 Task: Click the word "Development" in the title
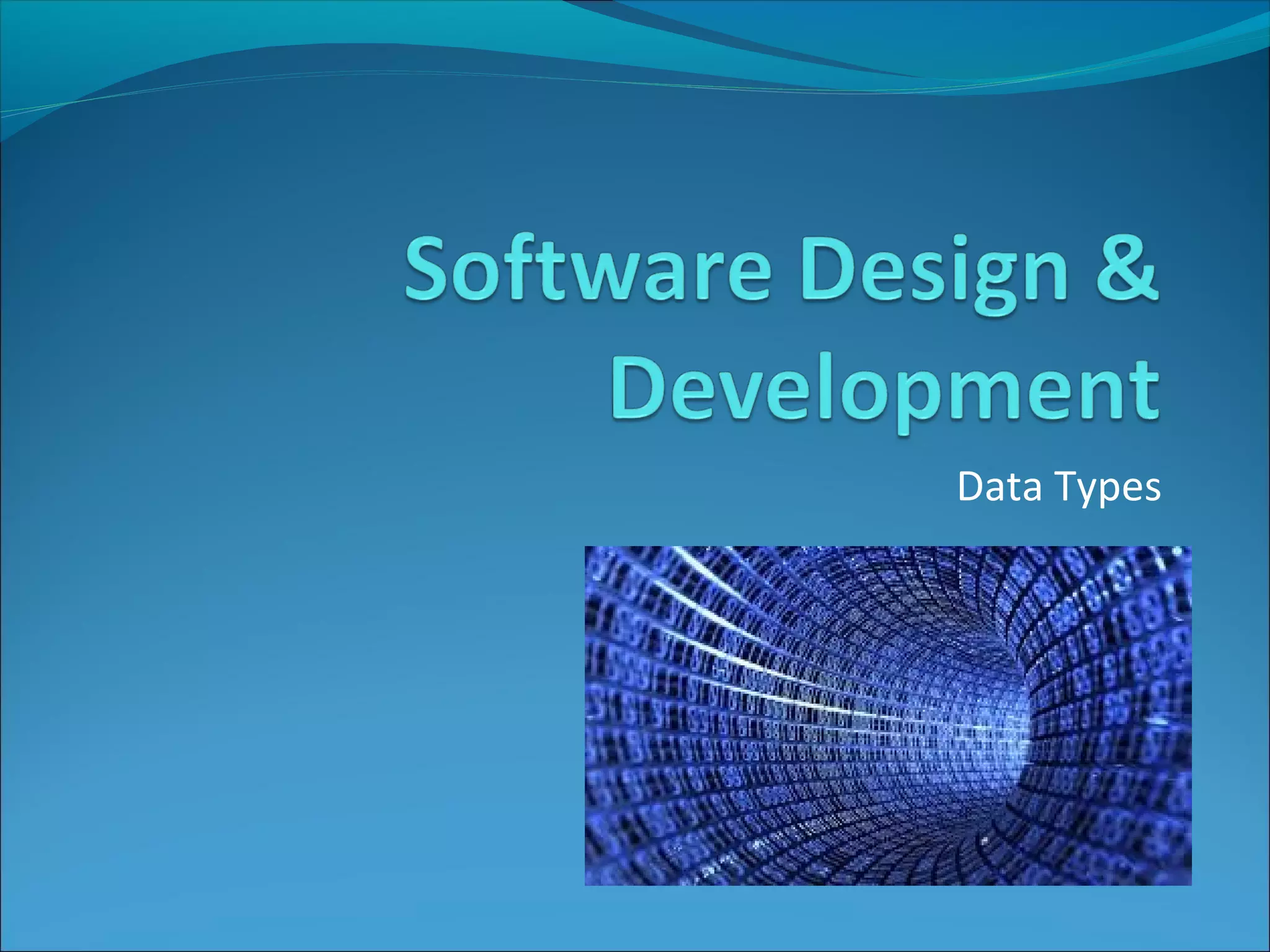[885, 390]
